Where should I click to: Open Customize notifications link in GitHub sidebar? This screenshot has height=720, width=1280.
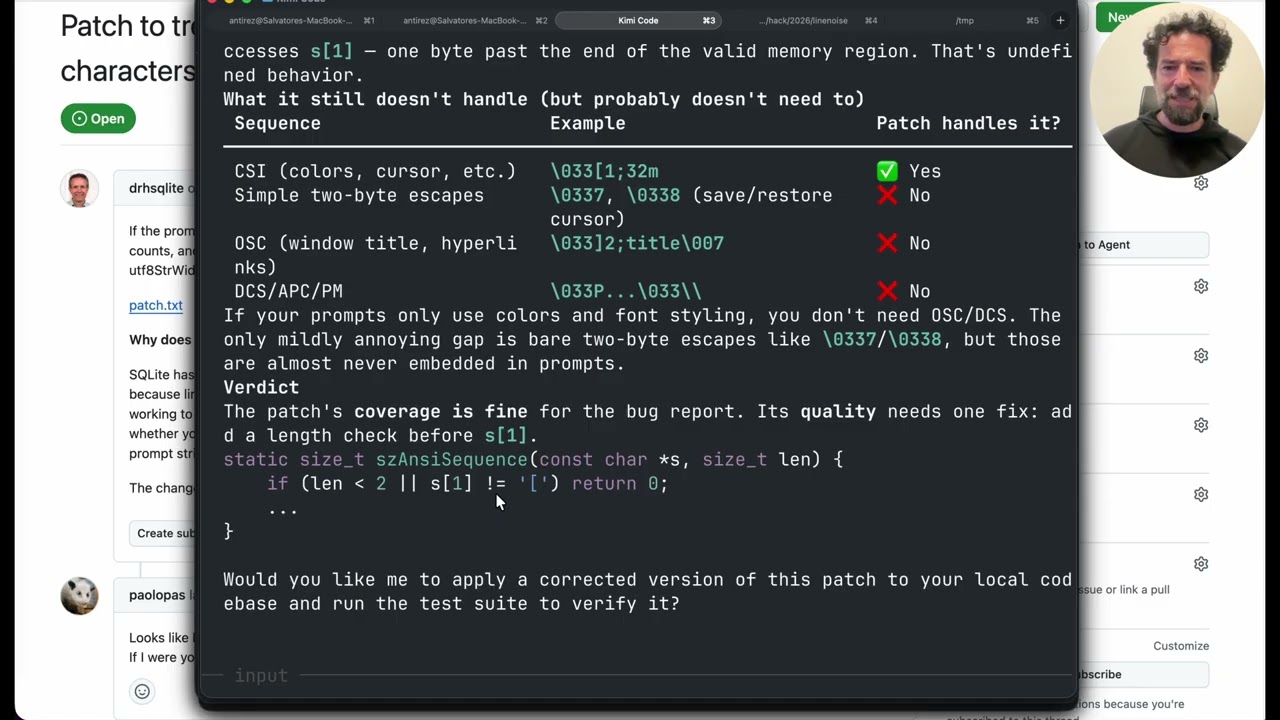(1181, 646)
